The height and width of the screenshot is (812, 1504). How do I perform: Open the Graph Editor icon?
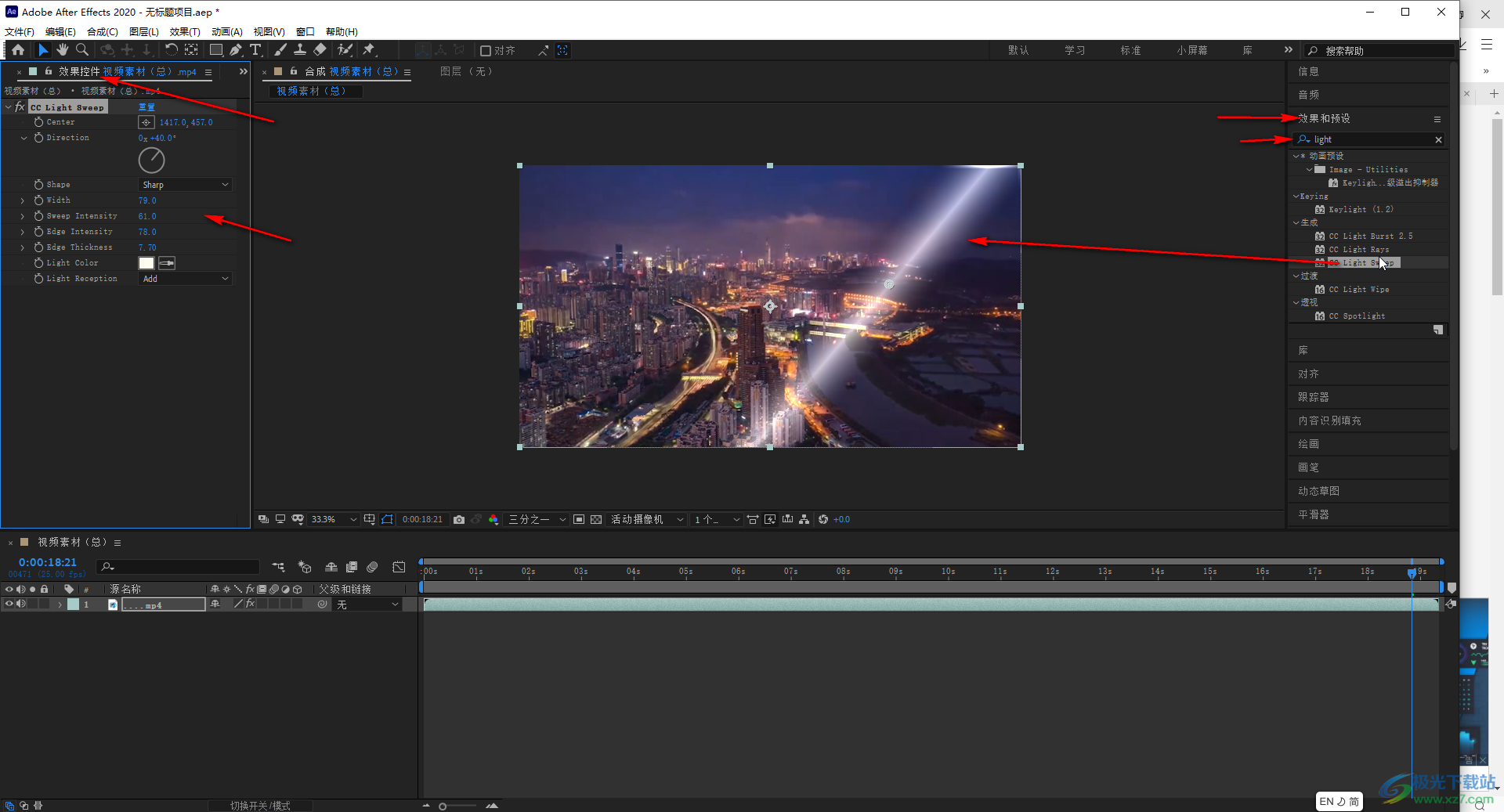coord(399,567)
